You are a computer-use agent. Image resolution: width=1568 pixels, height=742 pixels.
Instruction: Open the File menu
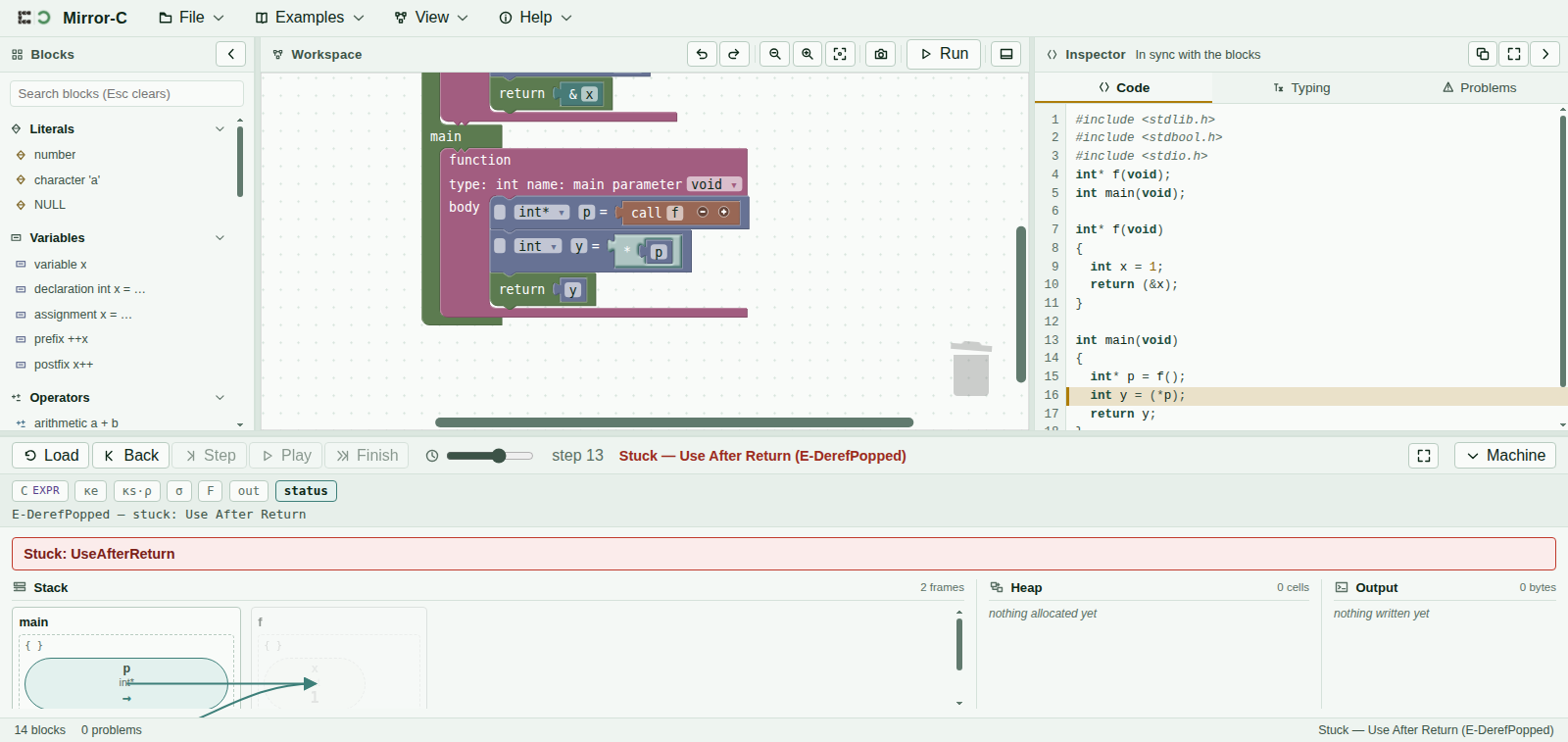tap(191, 18)
